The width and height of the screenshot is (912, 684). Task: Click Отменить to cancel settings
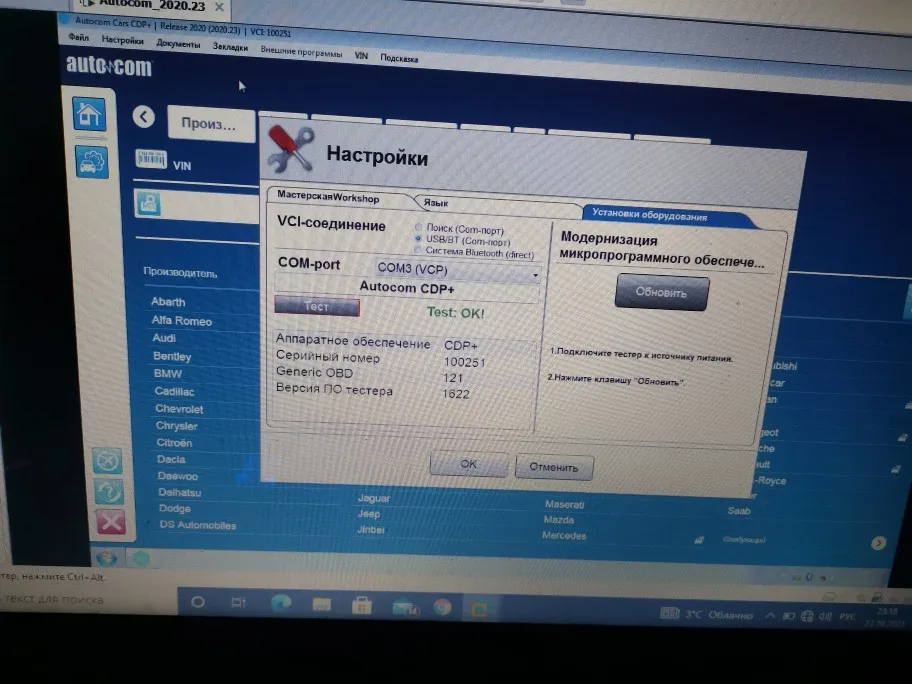click(x=554, y=467)
